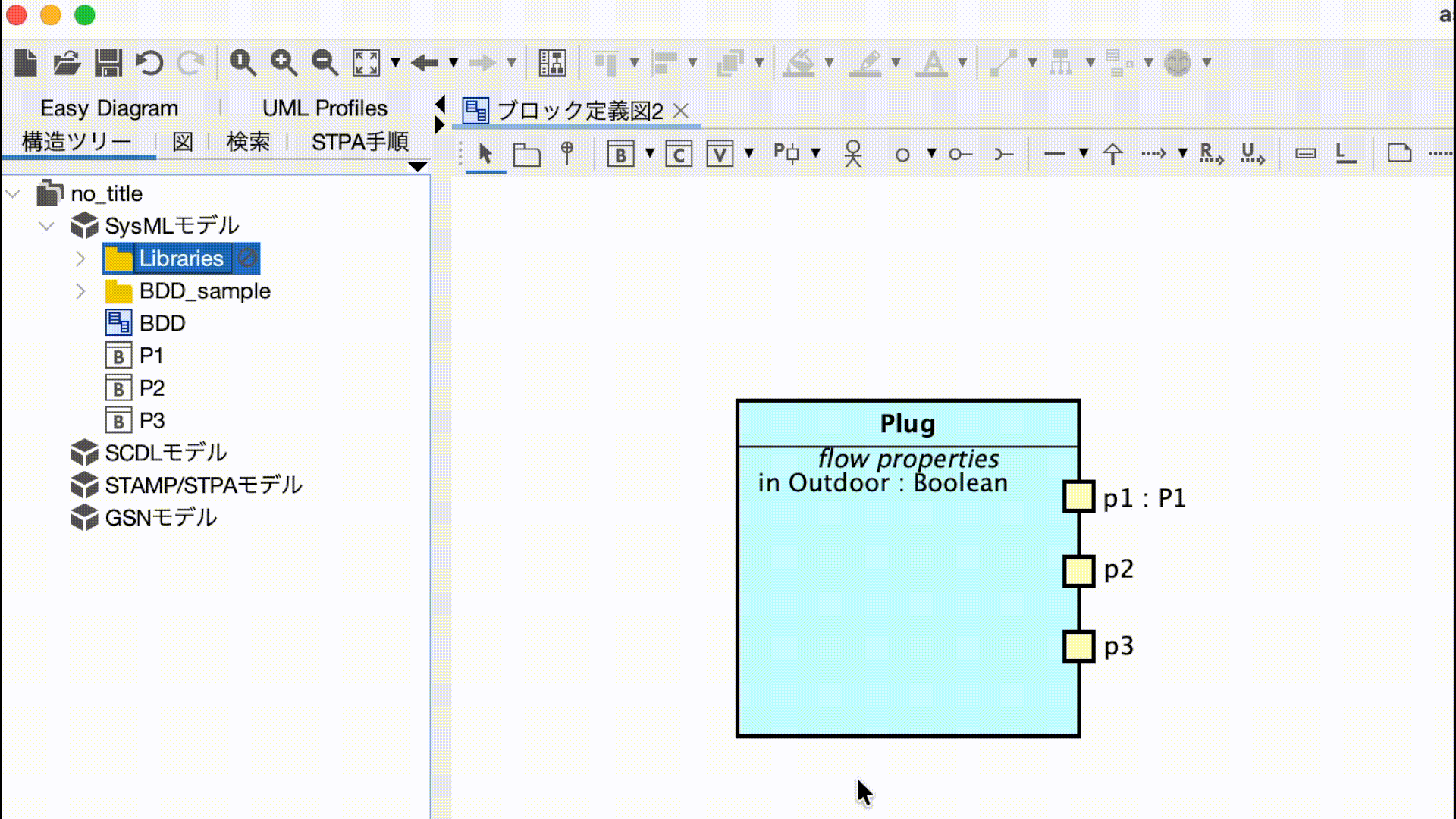Click the UML Profiles link
The width and height of the screenshot is (1456, 819).
(325, 108)
